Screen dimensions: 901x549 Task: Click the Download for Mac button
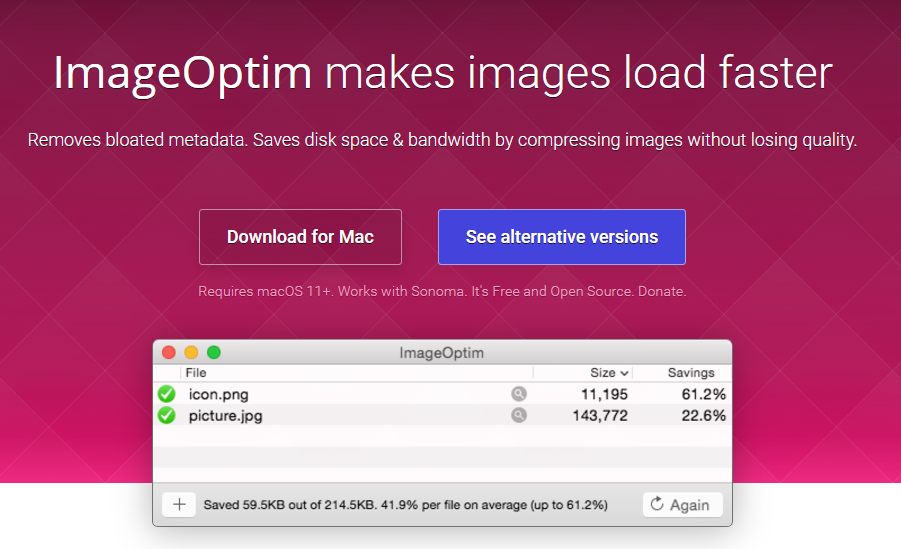coord(300,237)
